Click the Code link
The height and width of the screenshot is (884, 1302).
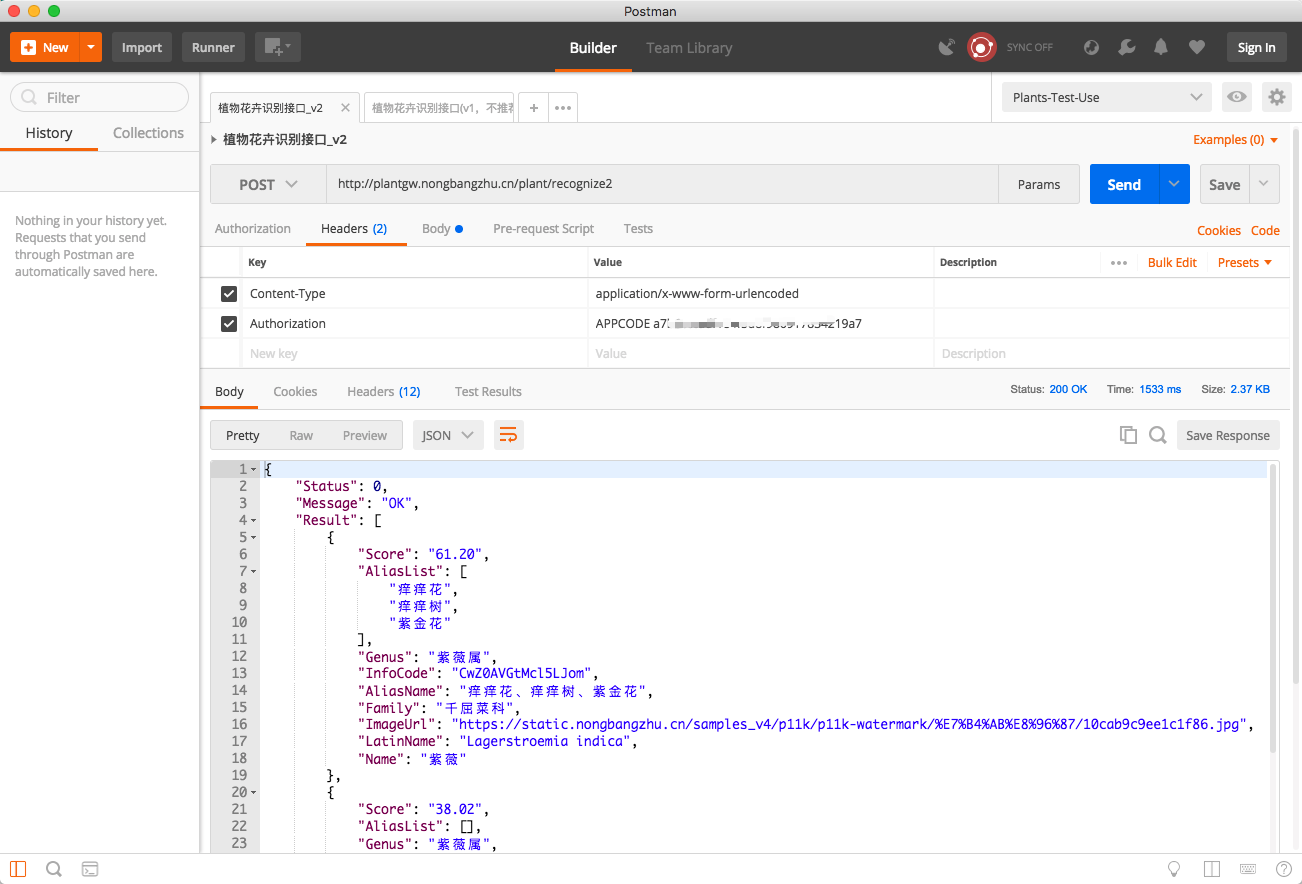click(x=1265, y=230)
